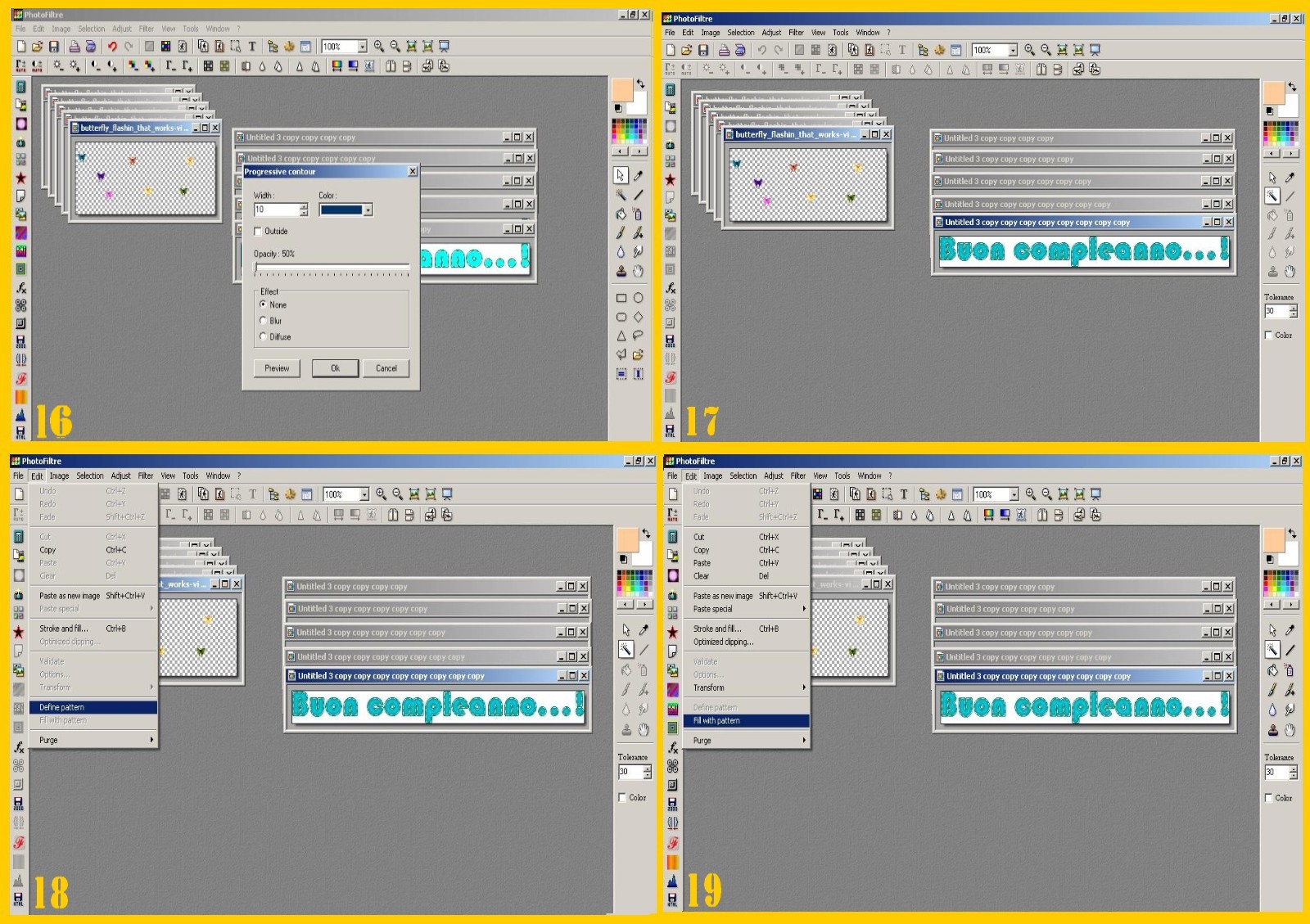Choose the Diffuse effect radio button
Viewport: 1310px width, 924px height.
point(263,336)
